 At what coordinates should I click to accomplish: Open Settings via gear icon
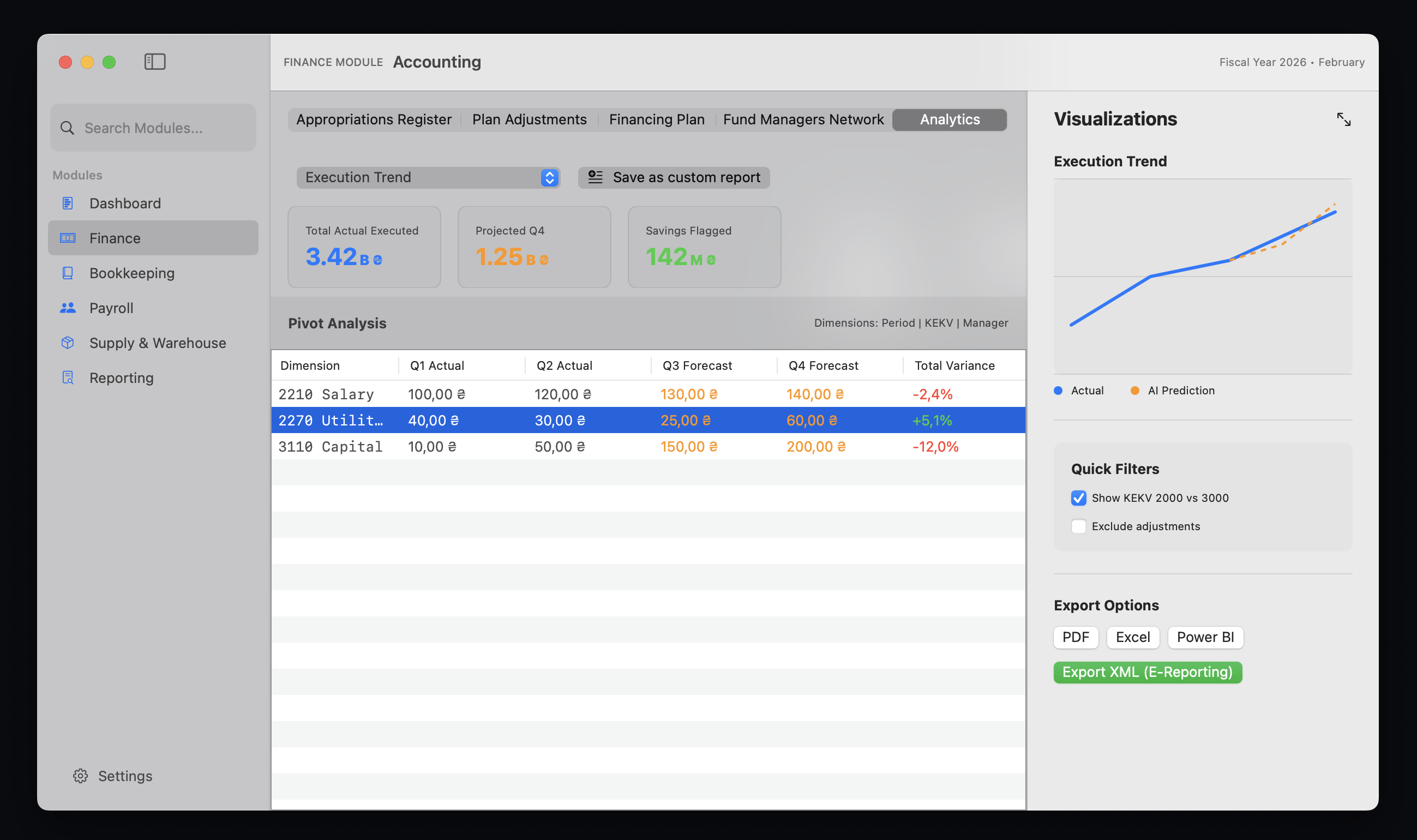coord(80,776)
